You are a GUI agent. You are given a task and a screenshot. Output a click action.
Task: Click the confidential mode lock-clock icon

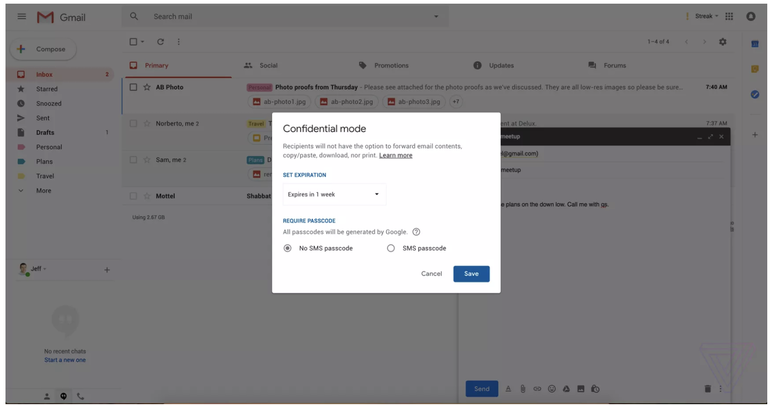595,388
